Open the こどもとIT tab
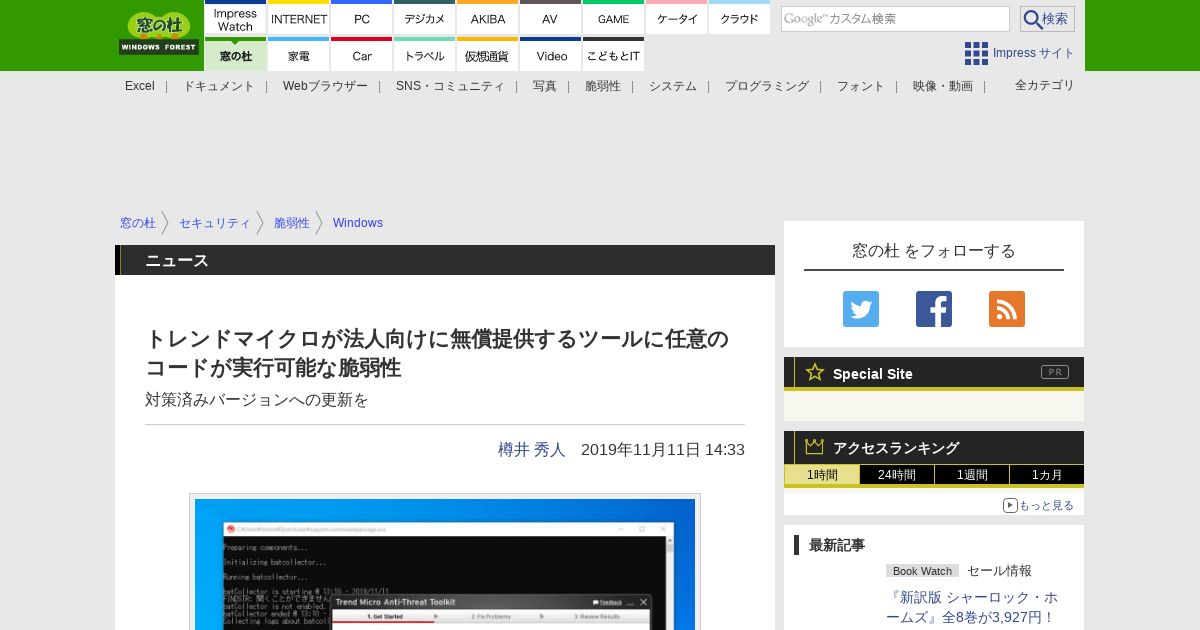The image size is (1200, 630). pyautogui.click(x=613, y=54)
